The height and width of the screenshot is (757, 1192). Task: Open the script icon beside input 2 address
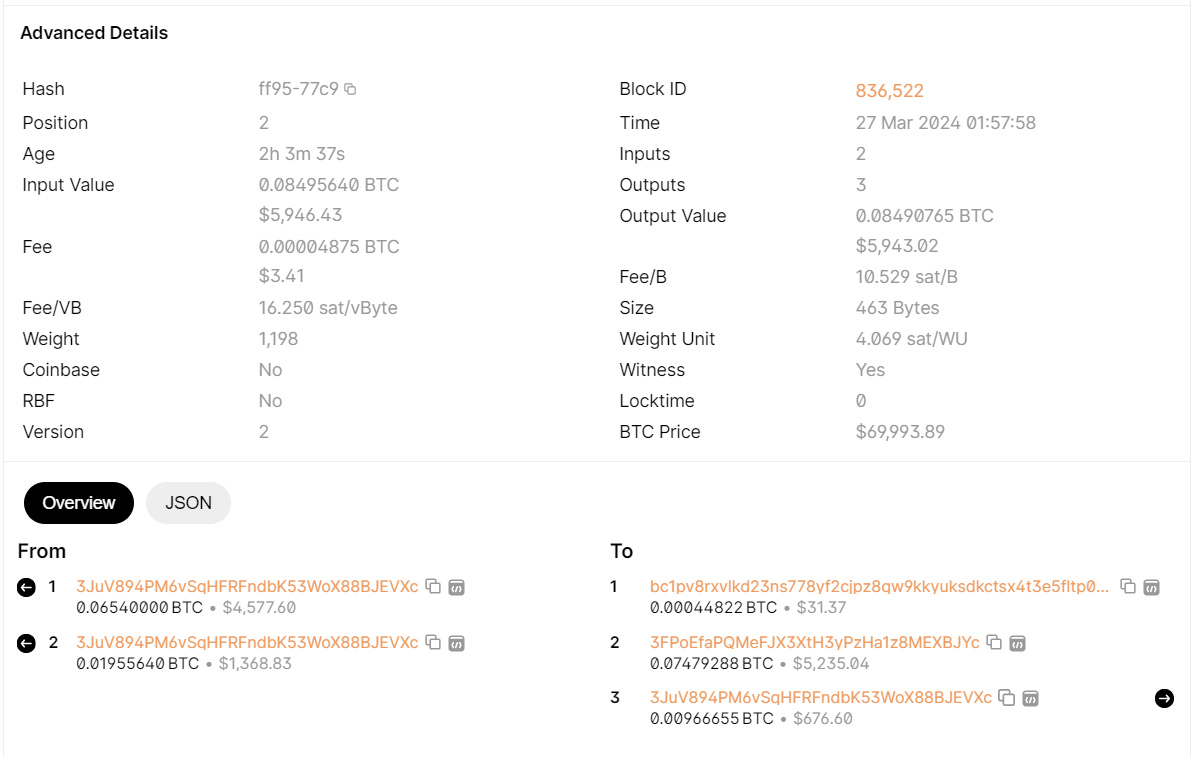456,642
